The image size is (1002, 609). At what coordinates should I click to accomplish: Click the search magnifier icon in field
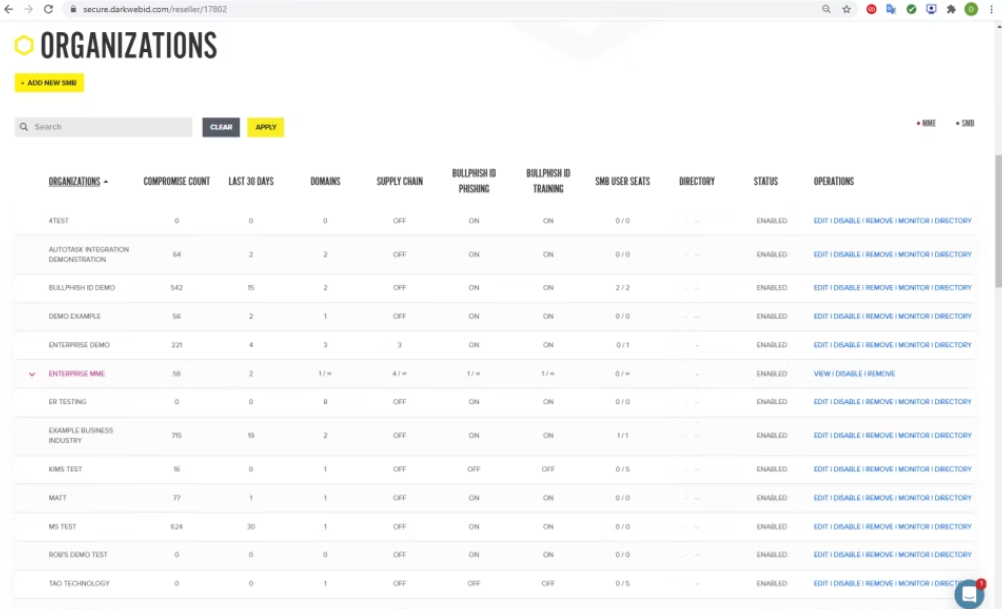pos(24,127)
